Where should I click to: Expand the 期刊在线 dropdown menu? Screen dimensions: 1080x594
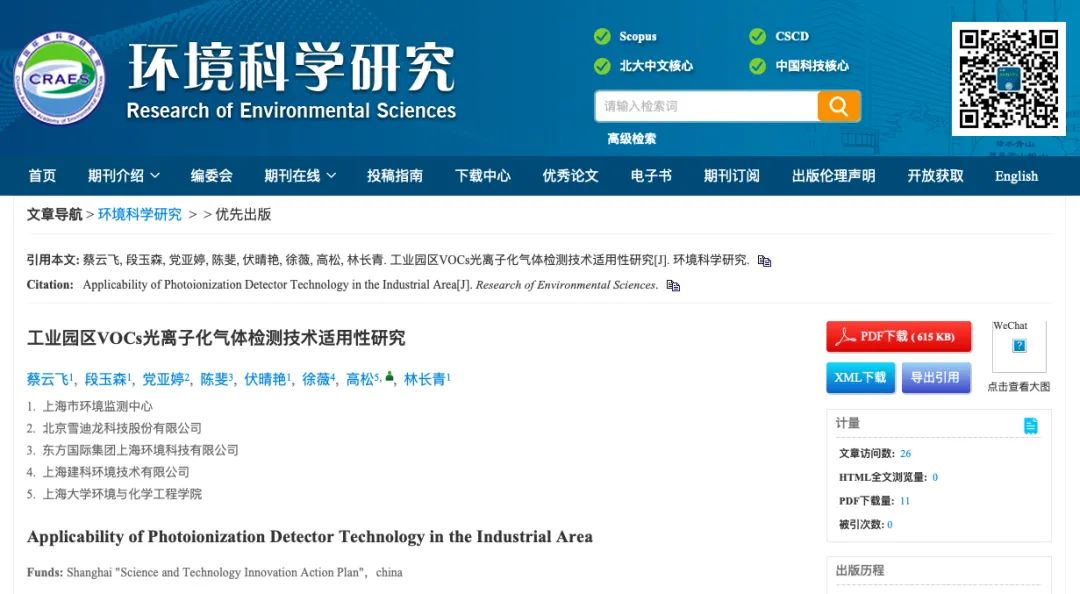coord(300,176)
